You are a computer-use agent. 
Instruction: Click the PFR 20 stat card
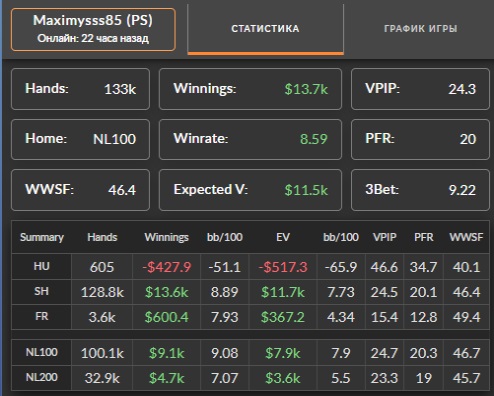(420, 139)
